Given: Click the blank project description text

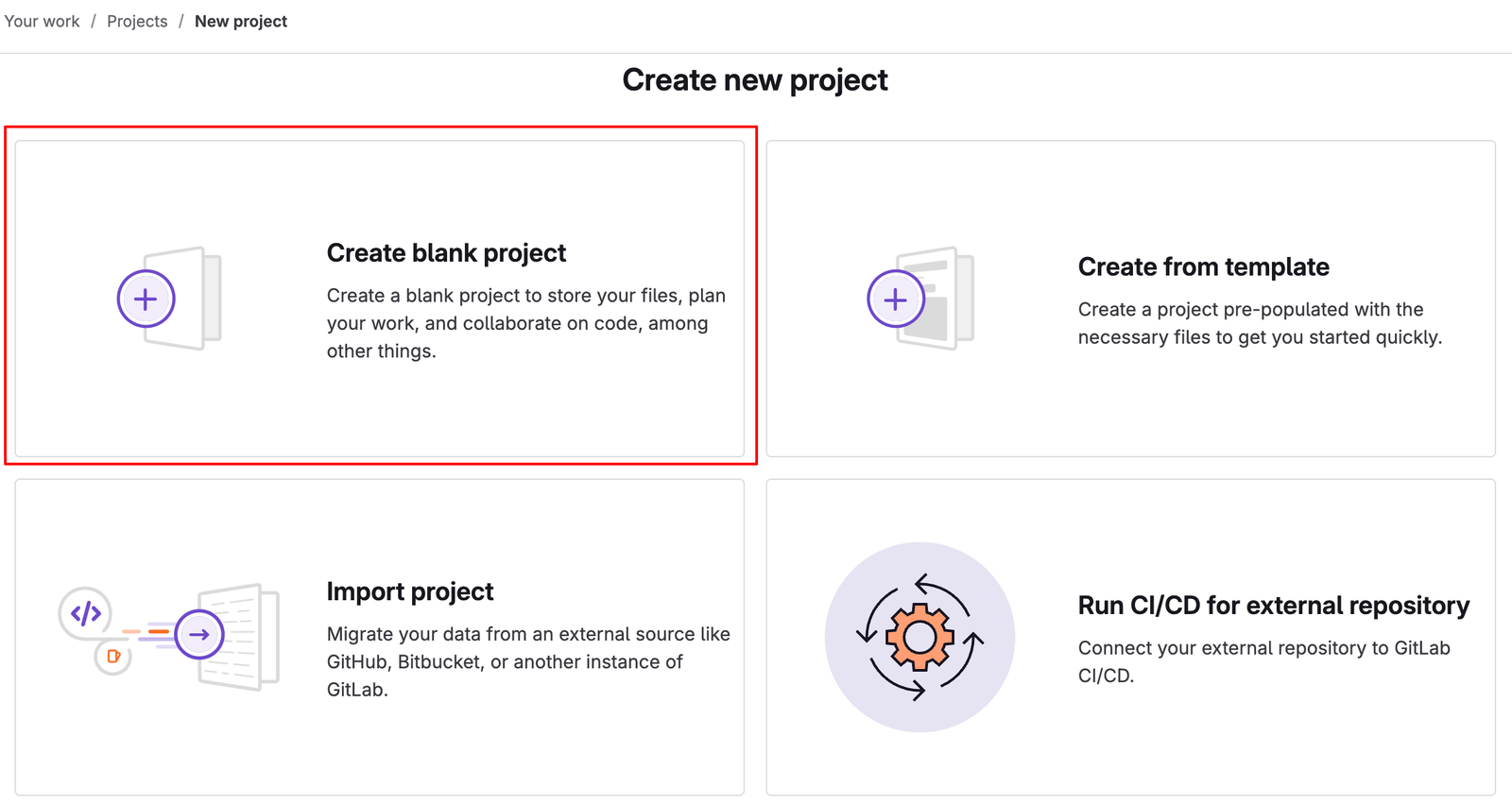Looking at the screenshot, I should [x=525, y=323].
